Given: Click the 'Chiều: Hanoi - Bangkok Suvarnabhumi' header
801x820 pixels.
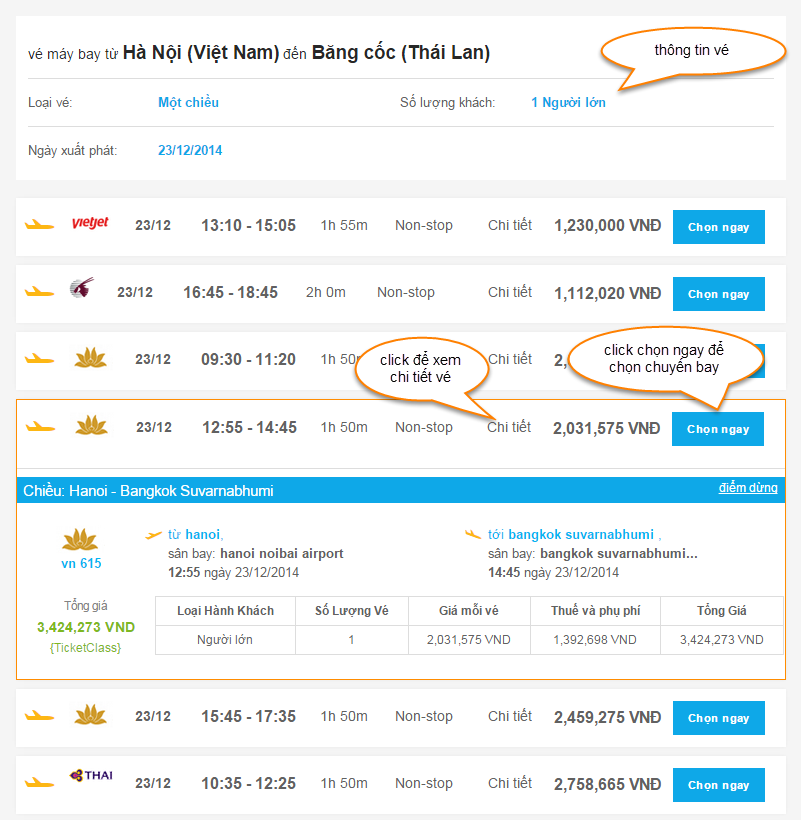Looking at the screenshot, I should 148,491.
